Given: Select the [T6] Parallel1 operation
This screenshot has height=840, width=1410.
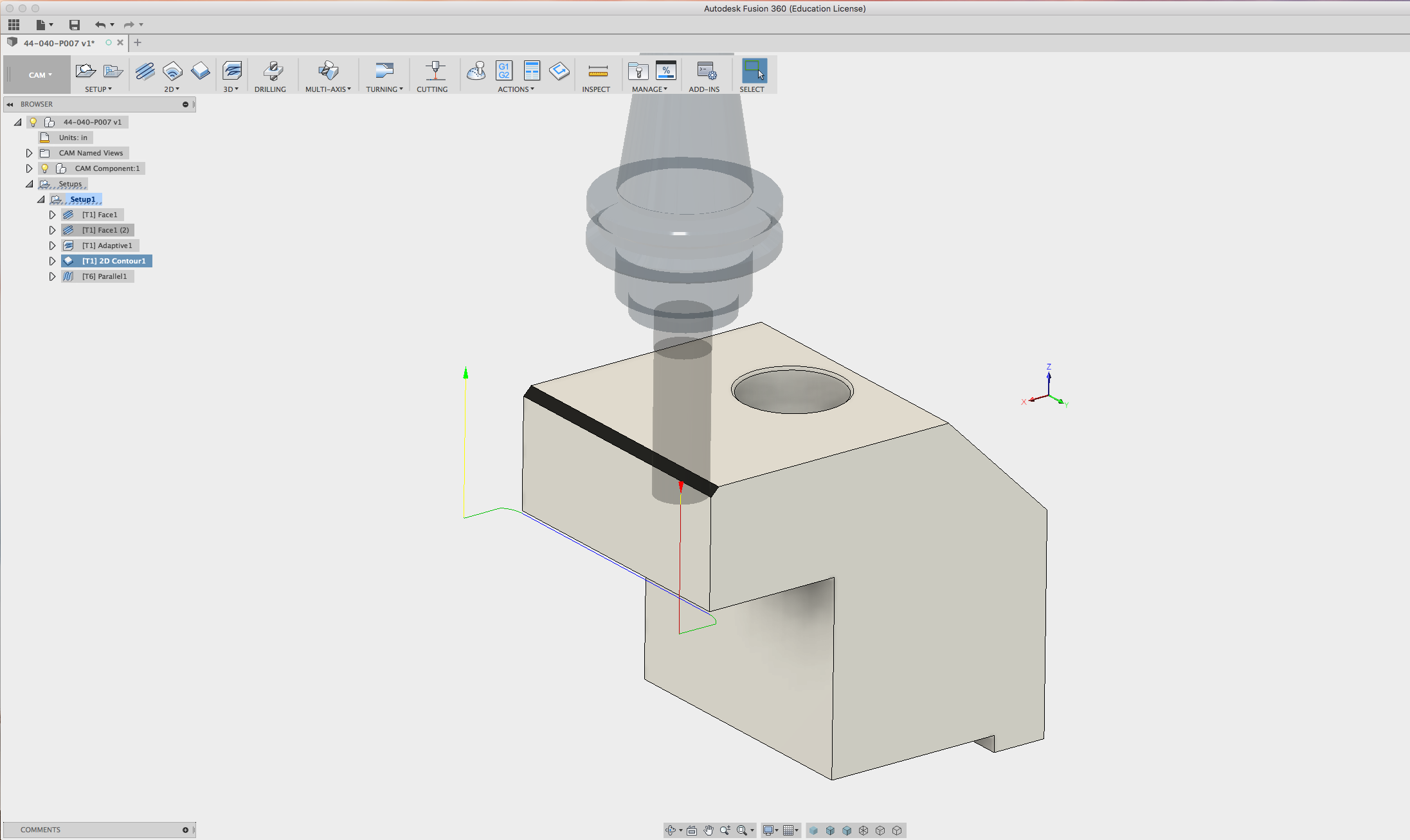Looking at the screenshot, I should click(x=104, y=276).
